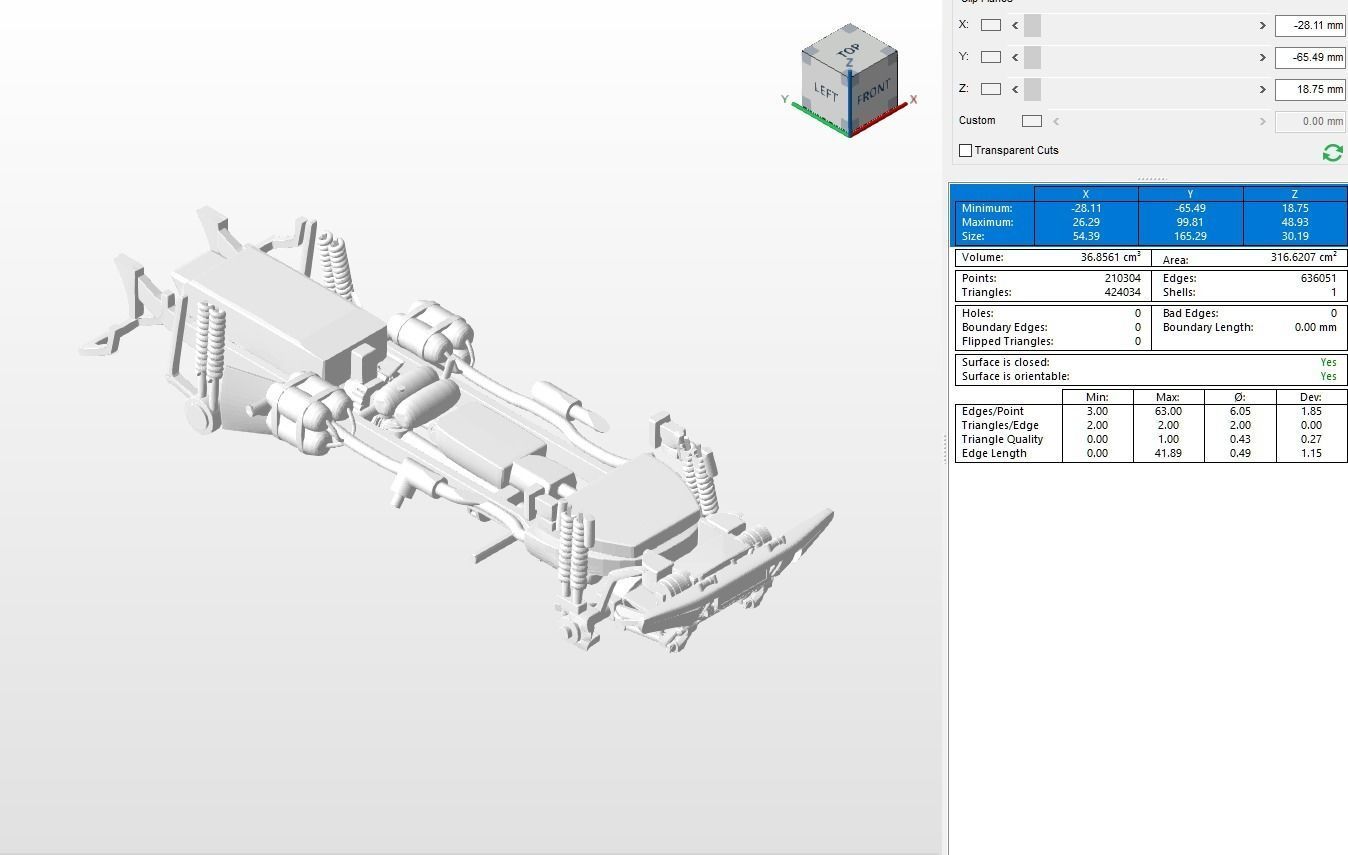Click the left arrow of the Z clip slider
Screen dimensions: 1348x855
point(1015,89)
